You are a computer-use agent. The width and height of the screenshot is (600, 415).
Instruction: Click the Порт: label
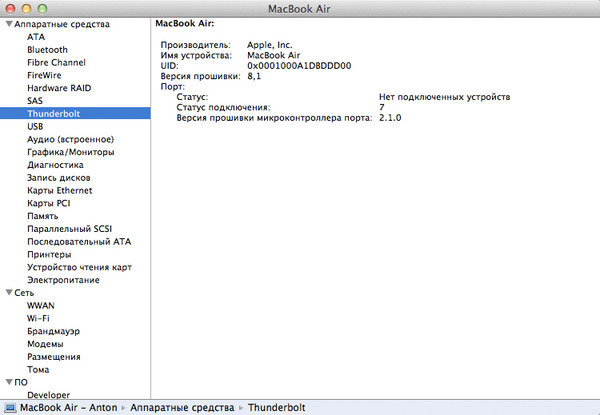pyautogui.click(x=172, y=86)
